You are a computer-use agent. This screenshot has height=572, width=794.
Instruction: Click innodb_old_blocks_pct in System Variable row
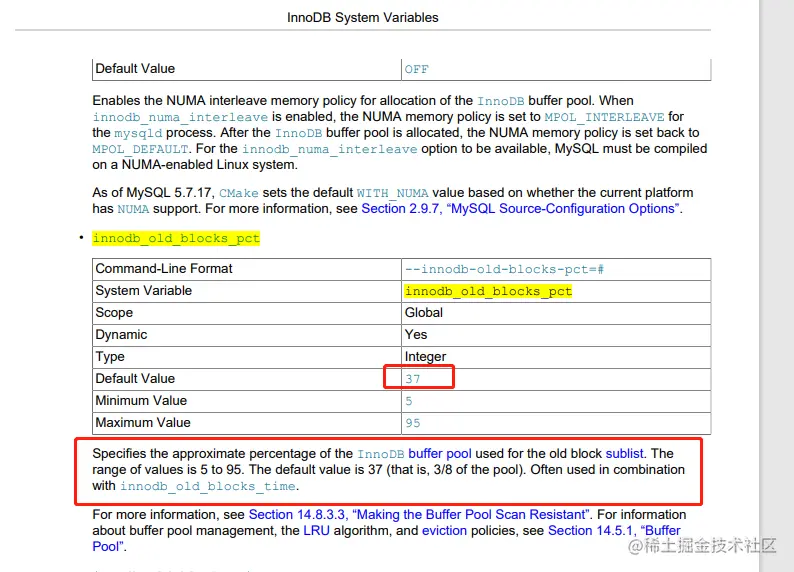coord(488,291)
